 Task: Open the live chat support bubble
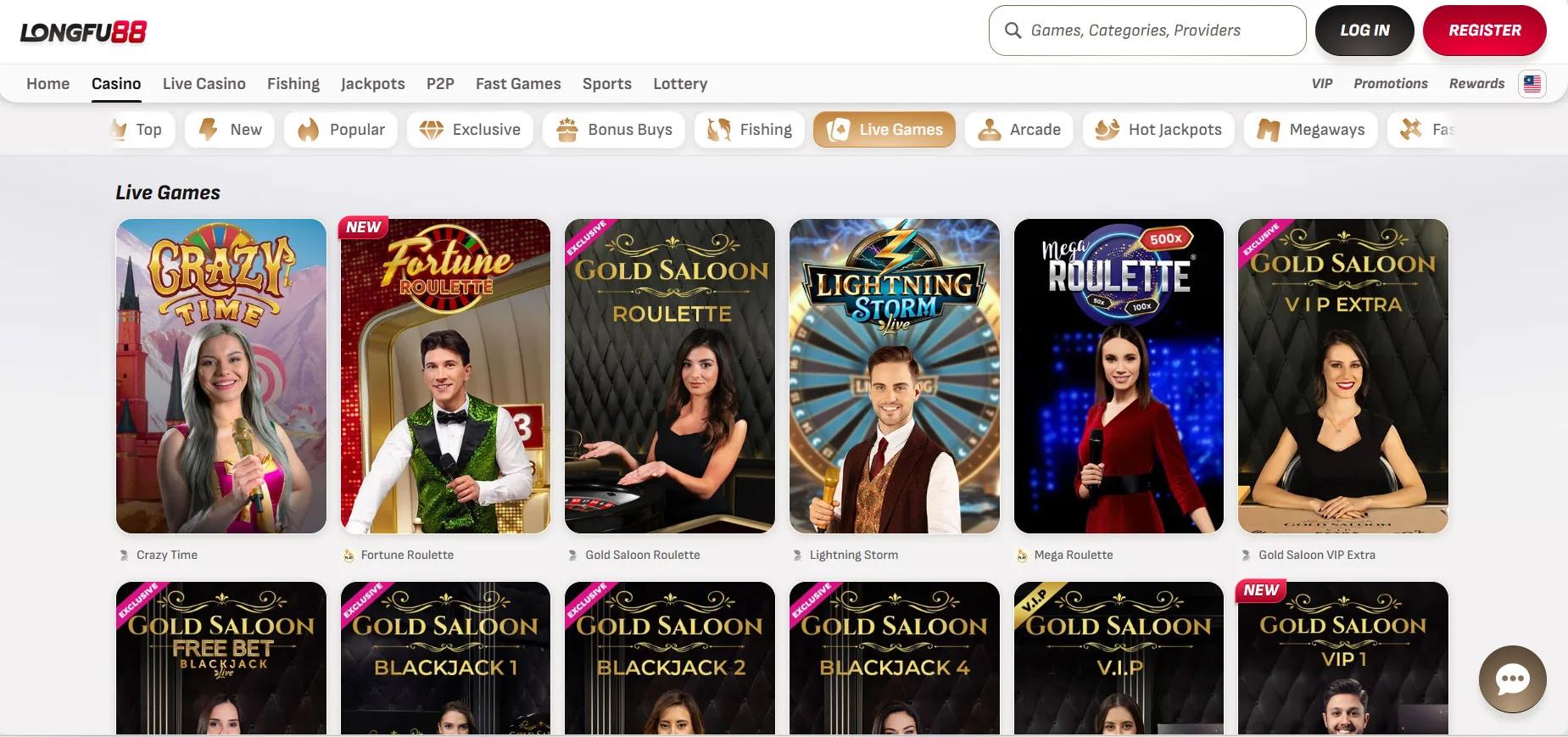(1512, 678)
